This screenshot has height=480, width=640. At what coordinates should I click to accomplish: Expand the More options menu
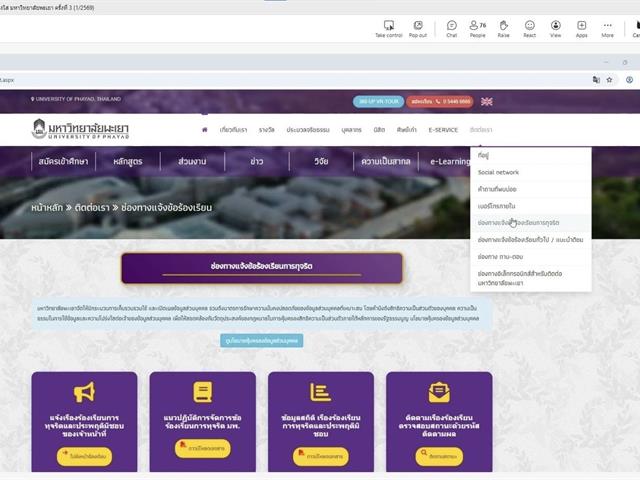coord(607,27)
